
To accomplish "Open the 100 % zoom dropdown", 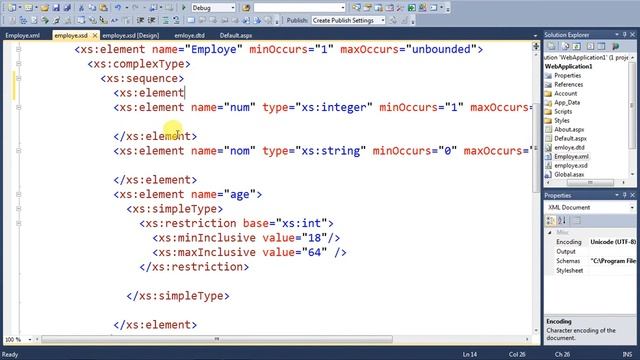I will point(29,339).
